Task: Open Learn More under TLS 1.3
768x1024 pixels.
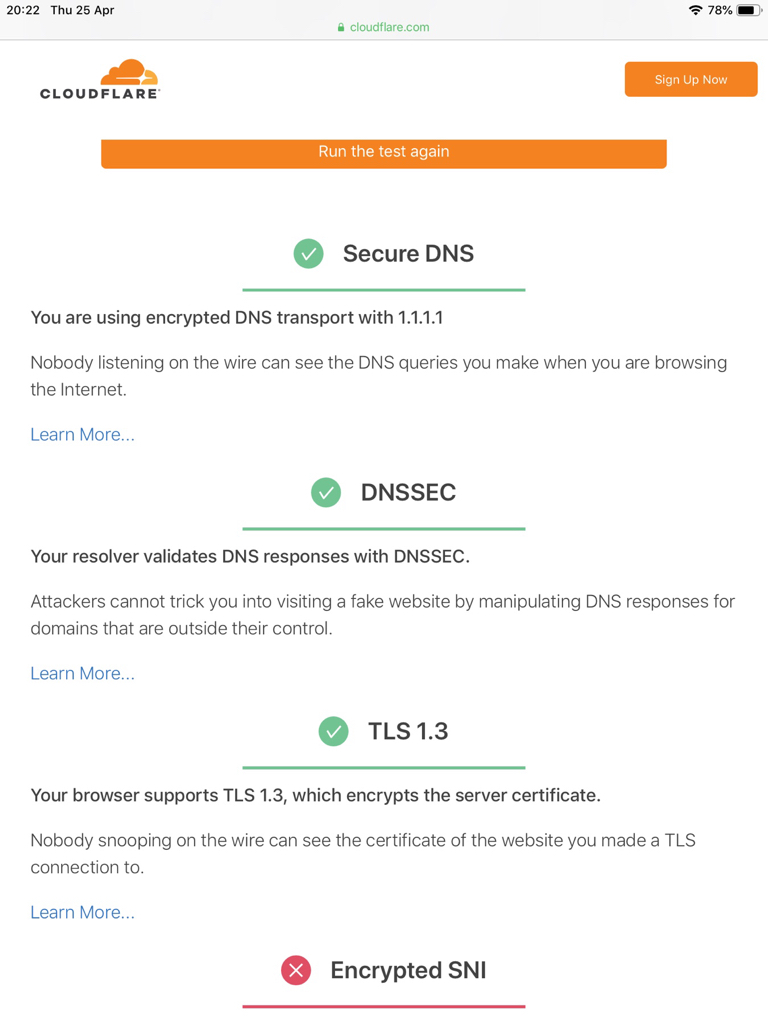Action: (82, 912)
